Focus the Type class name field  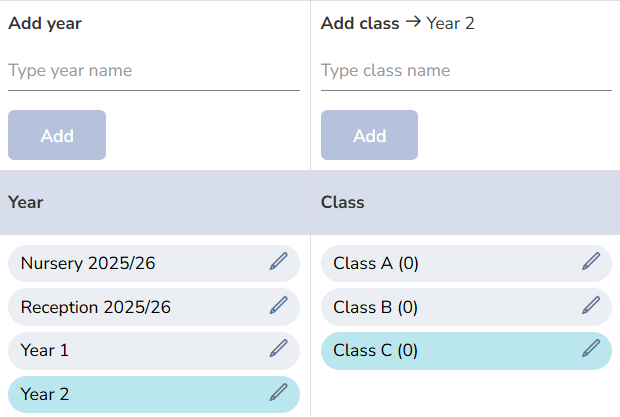point(466,71)
